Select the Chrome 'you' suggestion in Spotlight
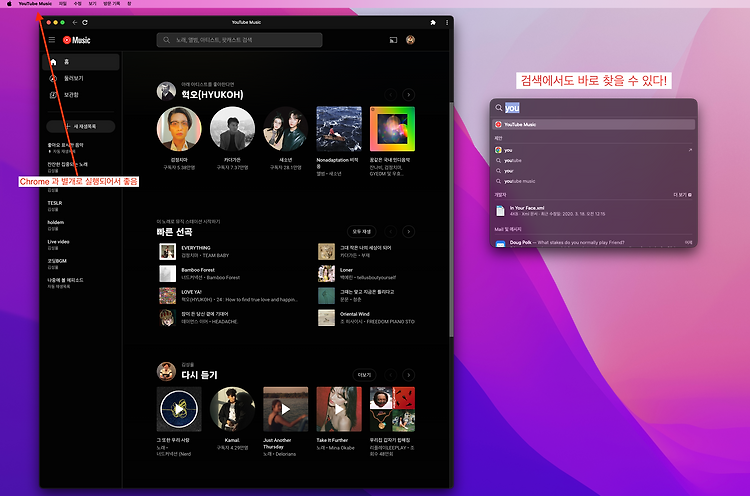This screenshot has width=750, height=496. 593,150
